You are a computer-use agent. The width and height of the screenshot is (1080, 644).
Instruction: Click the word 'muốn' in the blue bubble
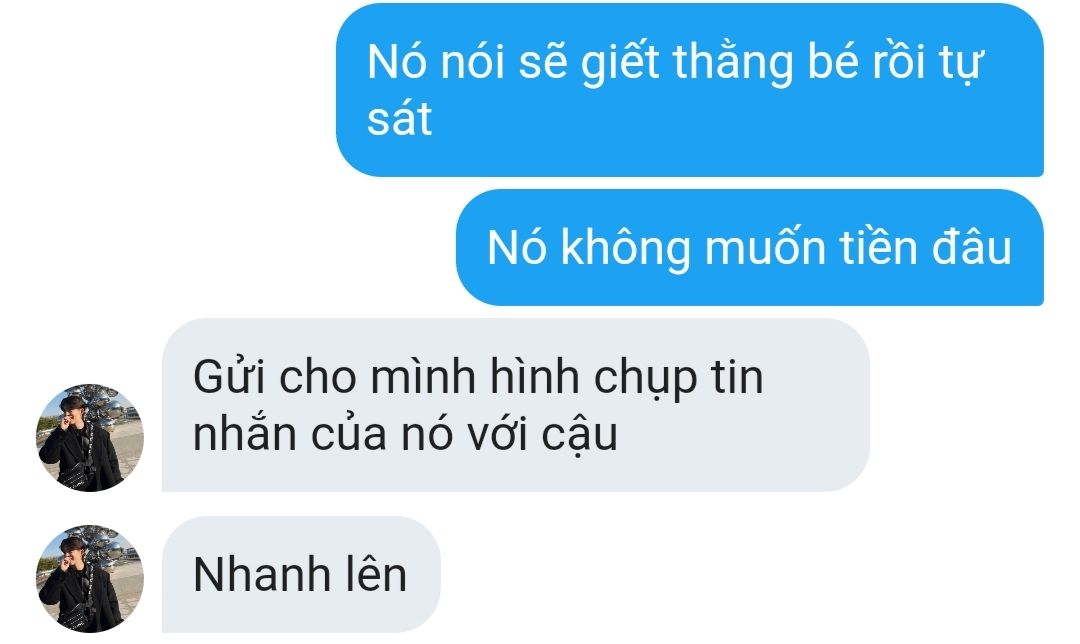[x=765, y=247]
